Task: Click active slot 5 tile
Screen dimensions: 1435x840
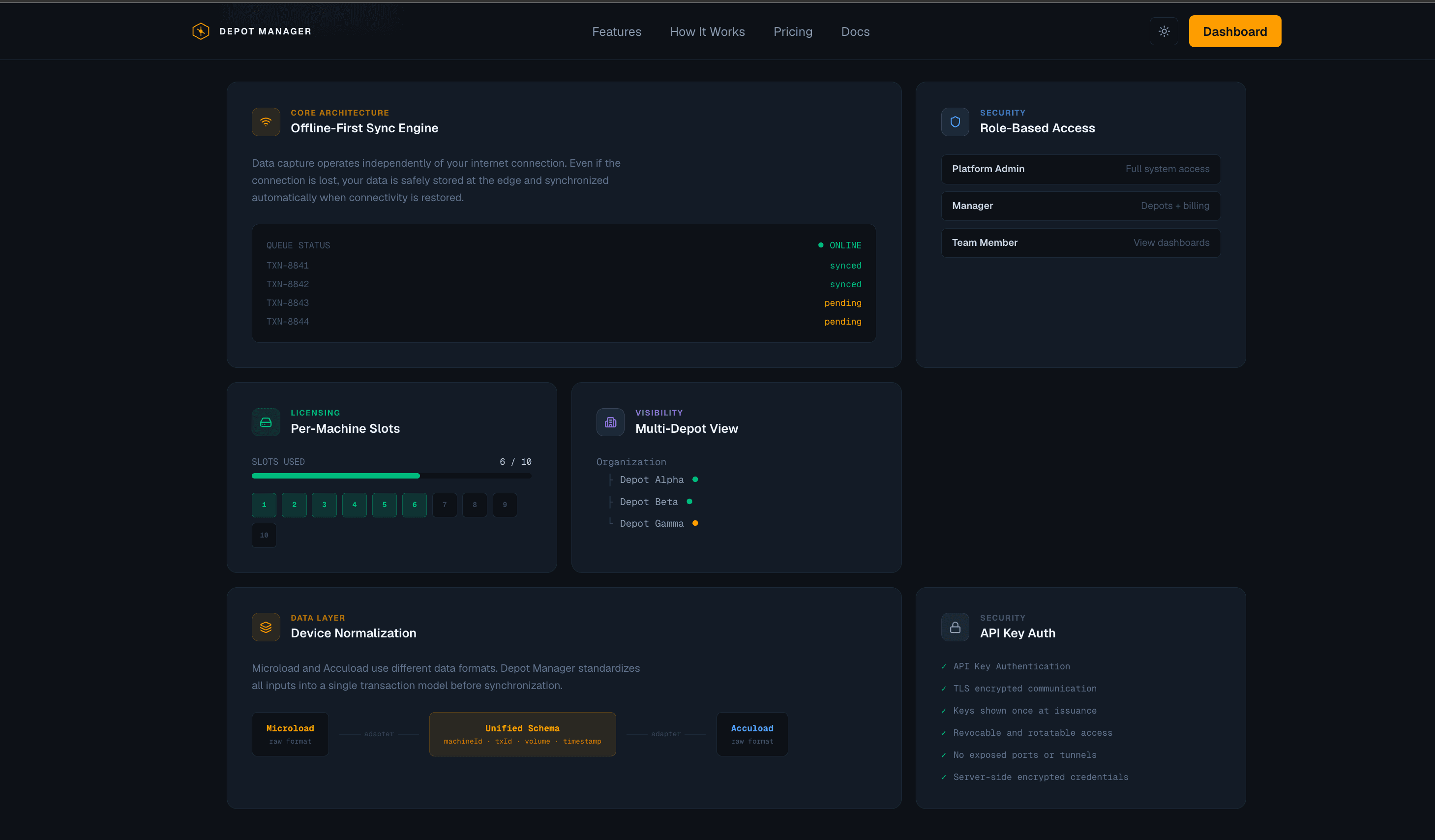Action: 385,505
